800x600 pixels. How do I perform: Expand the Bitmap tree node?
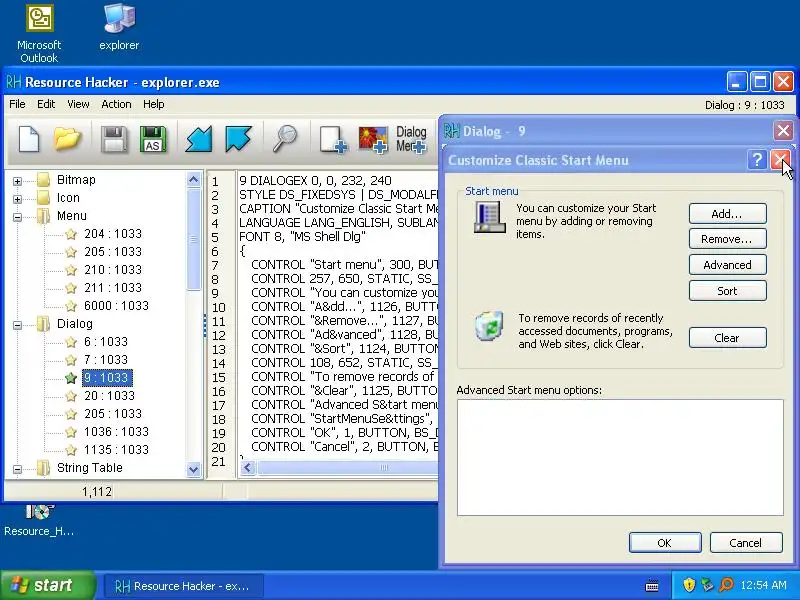pos(17,181)
